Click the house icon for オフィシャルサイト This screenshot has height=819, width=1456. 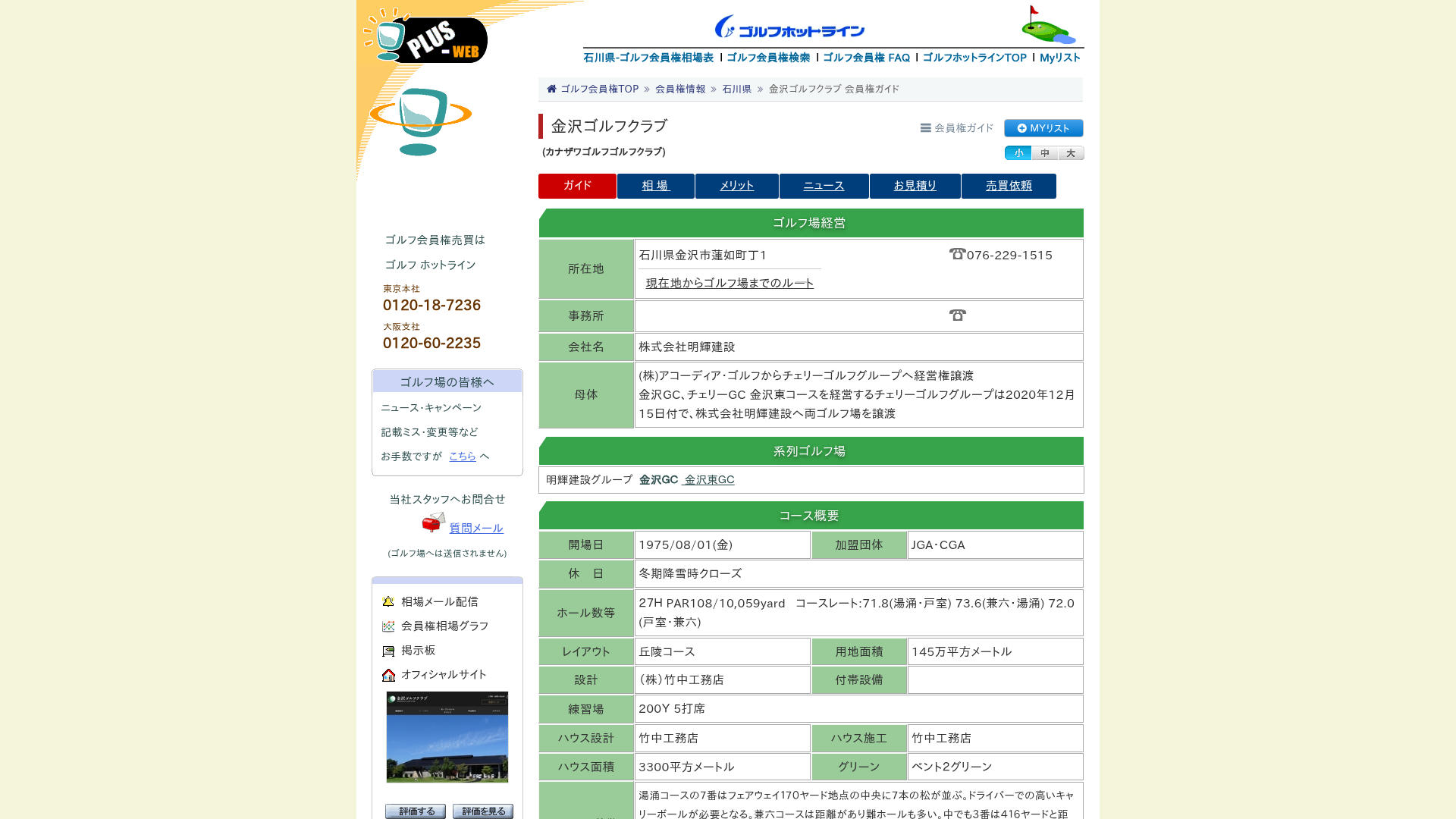(x=388, y=675)
